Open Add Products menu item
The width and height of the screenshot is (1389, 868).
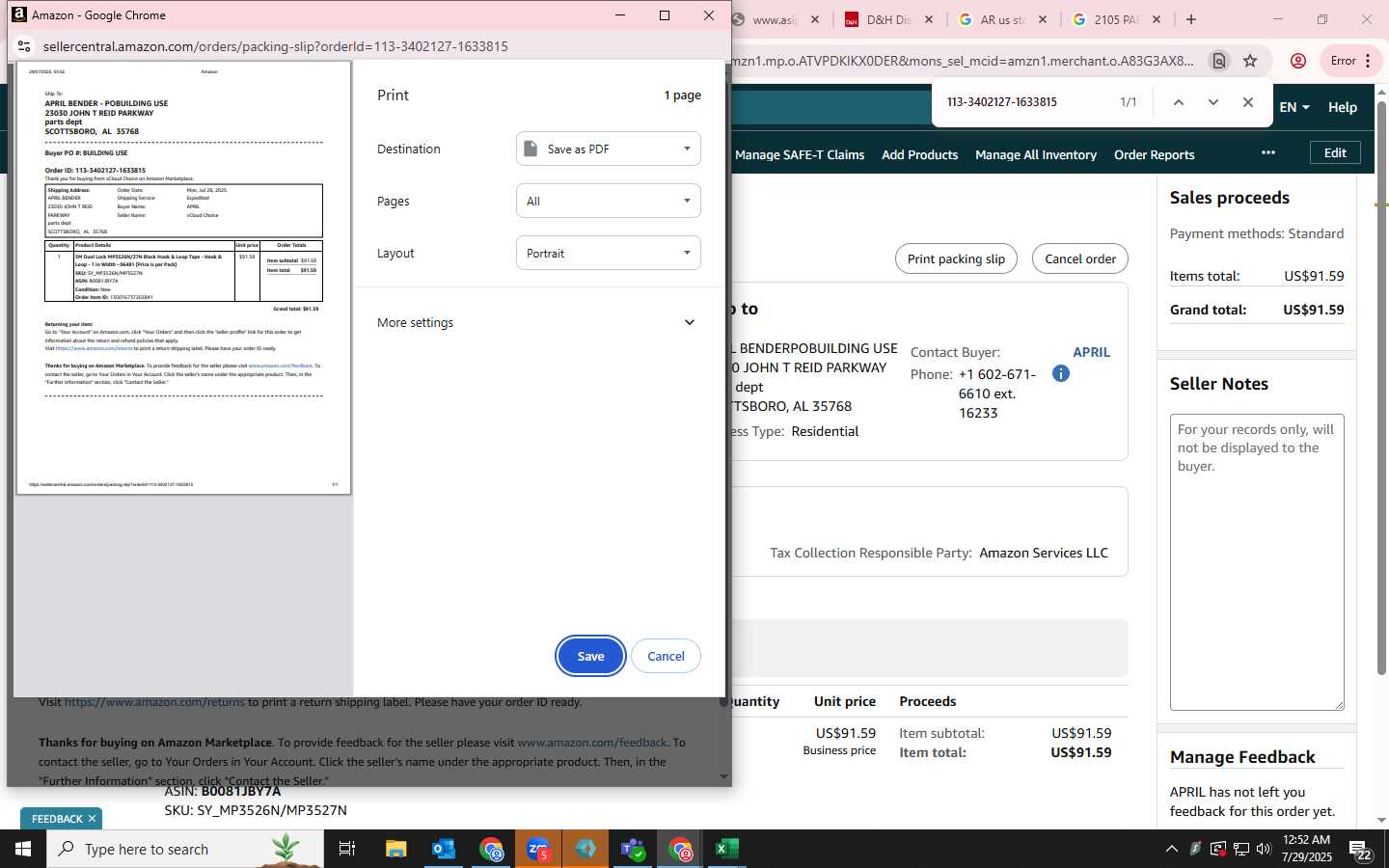tap(919, 154)
